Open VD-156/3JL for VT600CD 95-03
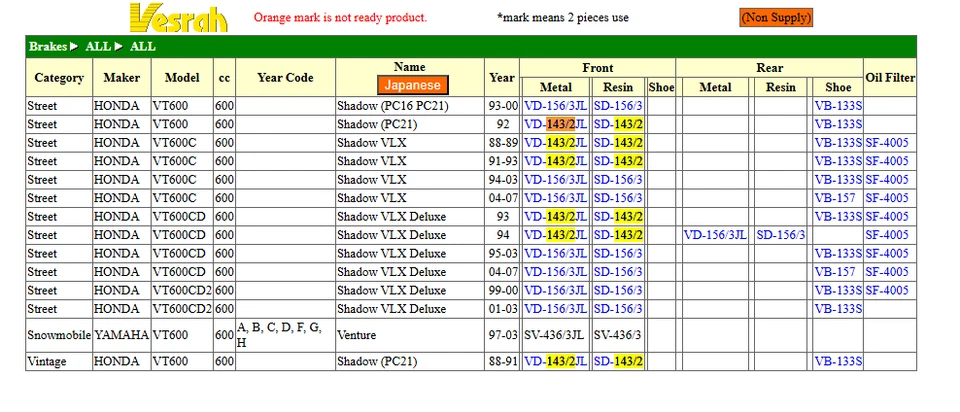 (555, 253)
